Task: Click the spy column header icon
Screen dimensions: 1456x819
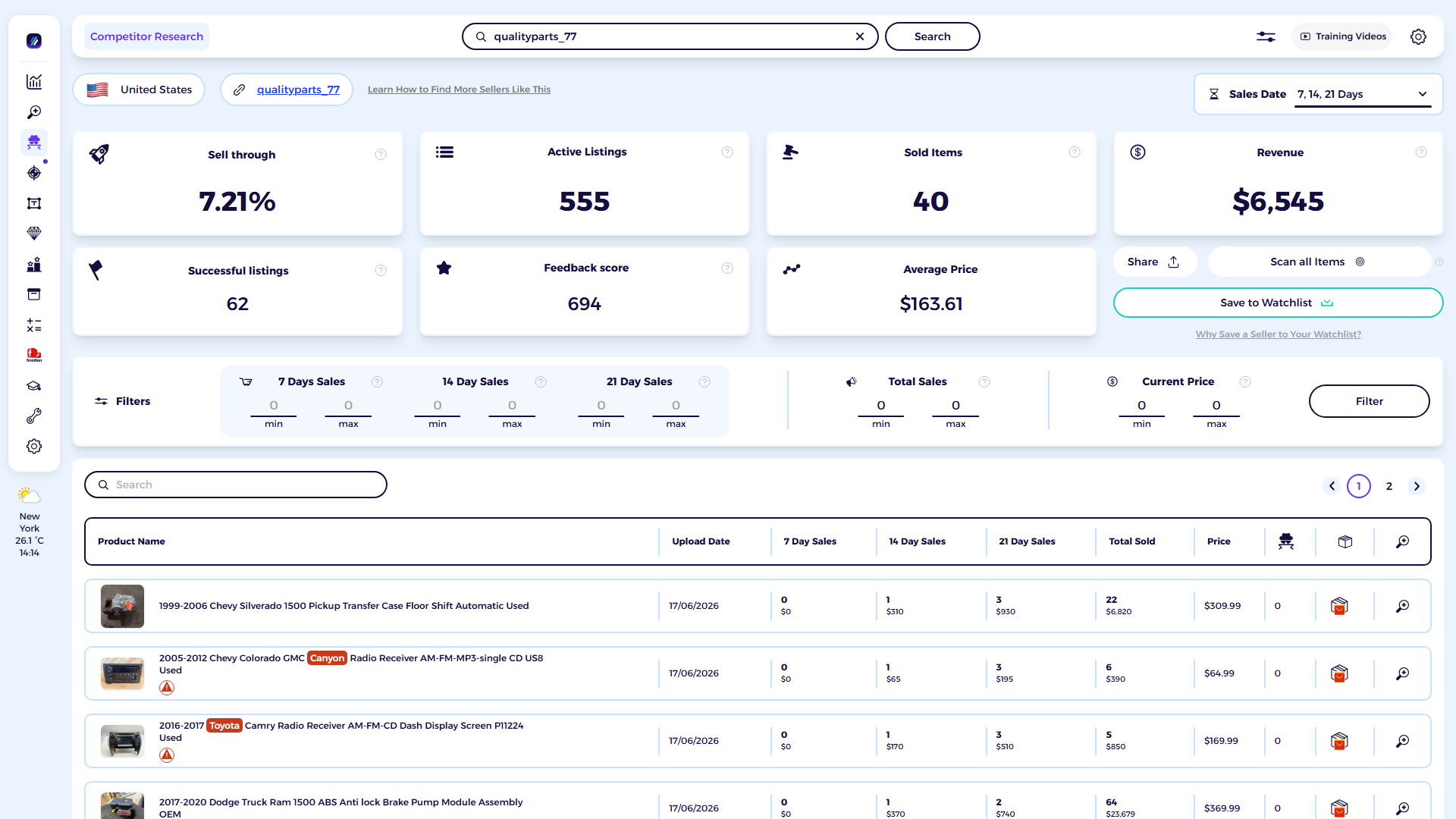Action: click(1286, 541)
